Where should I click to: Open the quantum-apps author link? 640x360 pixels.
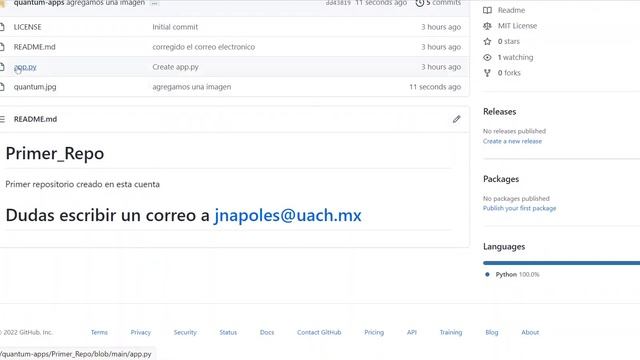39,3
